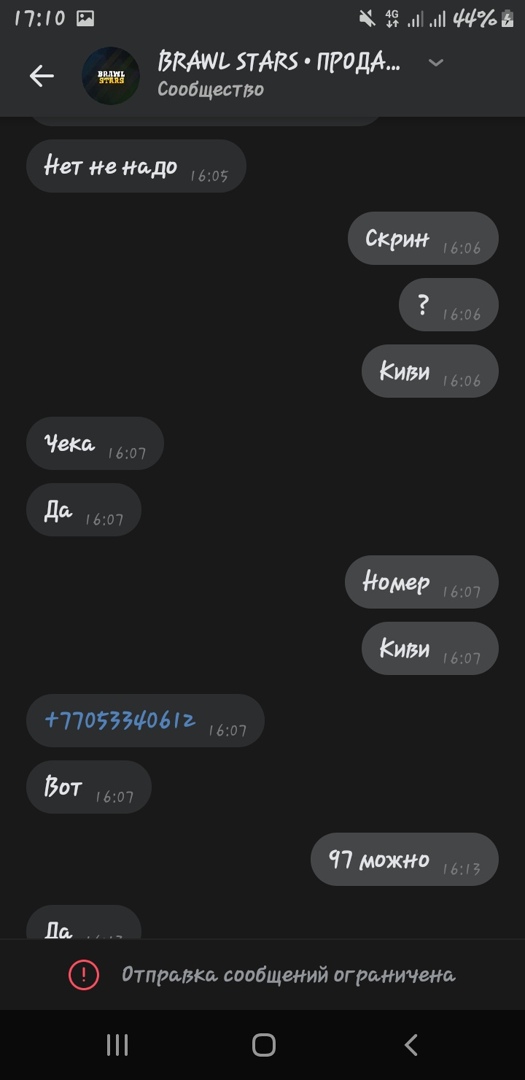Select the received message 'Чека'
The width and height of the screenshot is (525, 1080).
[x=95, y=444]
